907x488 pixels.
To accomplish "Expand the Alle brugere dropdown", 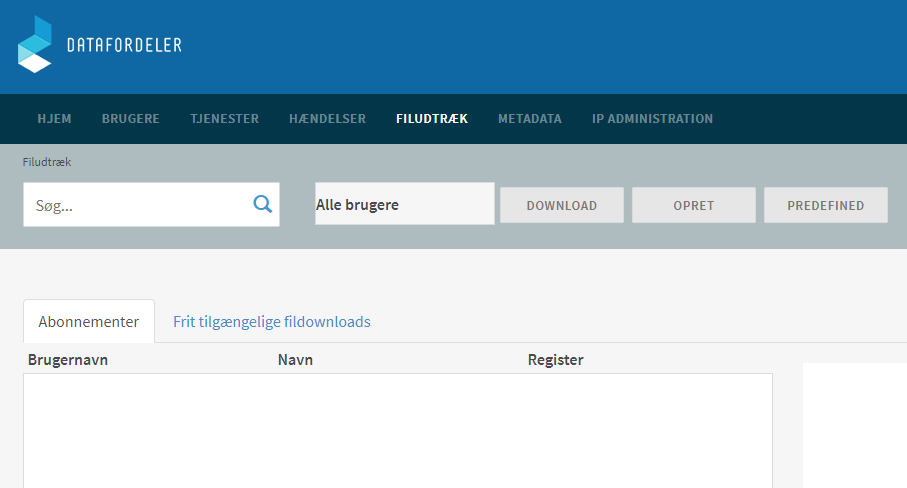I will click(x=404, y=204).
